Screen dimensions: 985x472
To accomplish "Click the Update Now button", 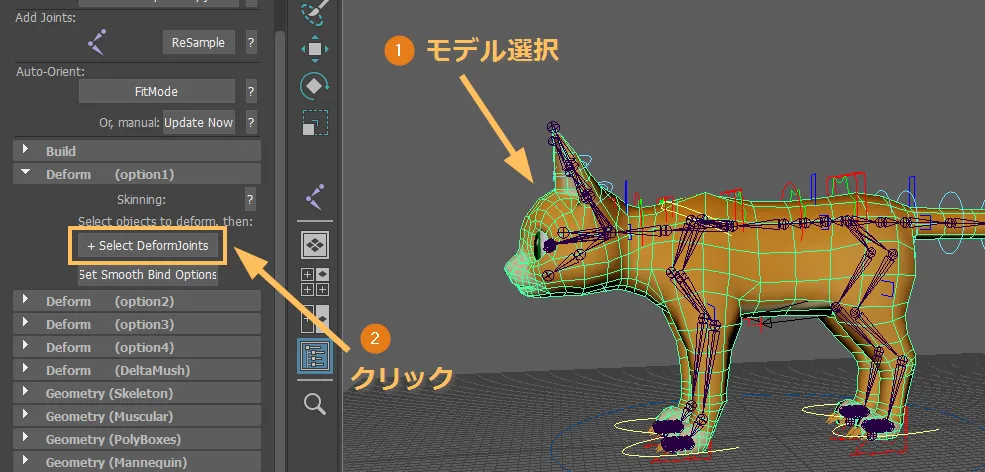I will click(x=199, y=122).
